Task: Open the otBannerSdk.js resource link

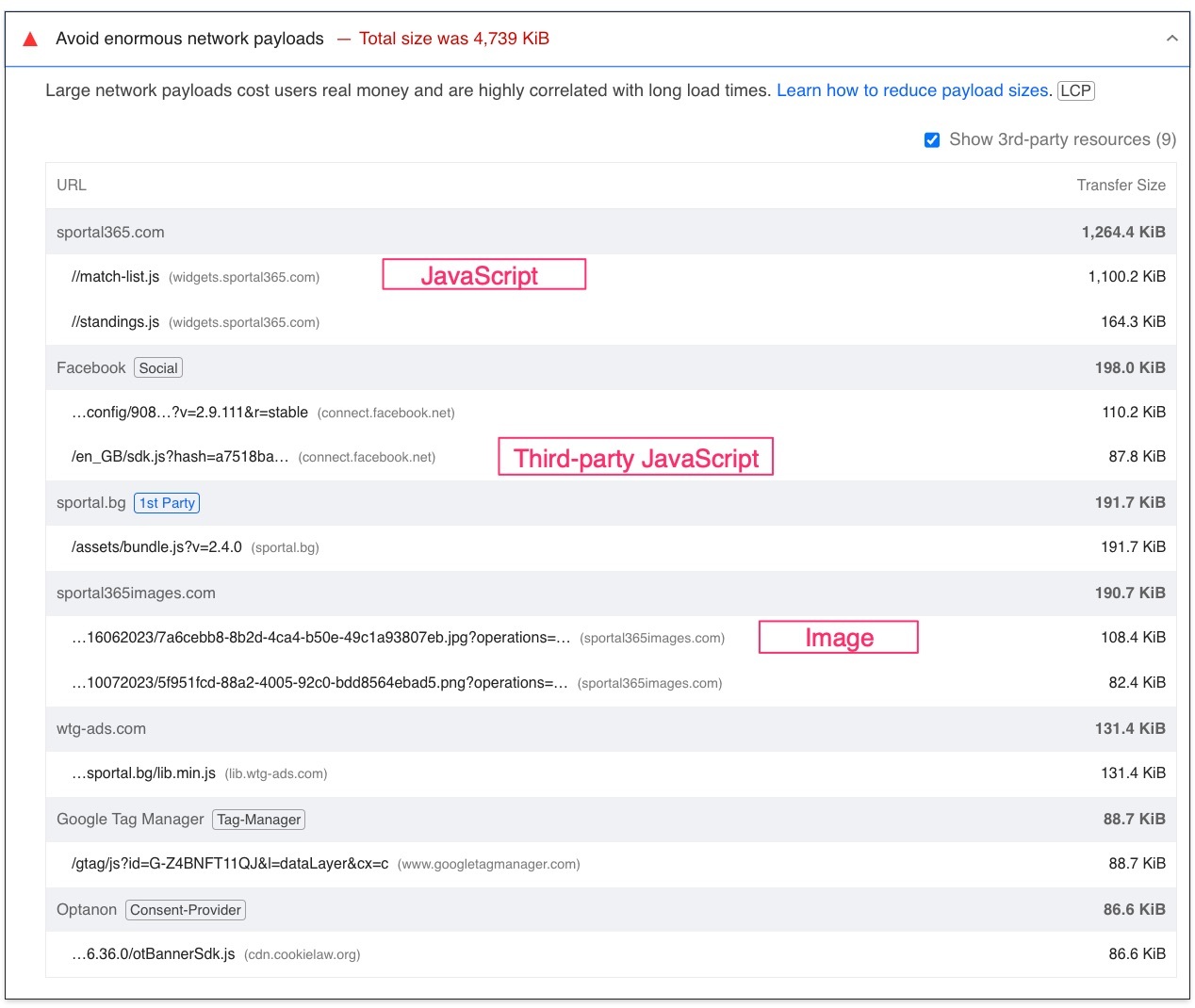Action: point(154,954)
